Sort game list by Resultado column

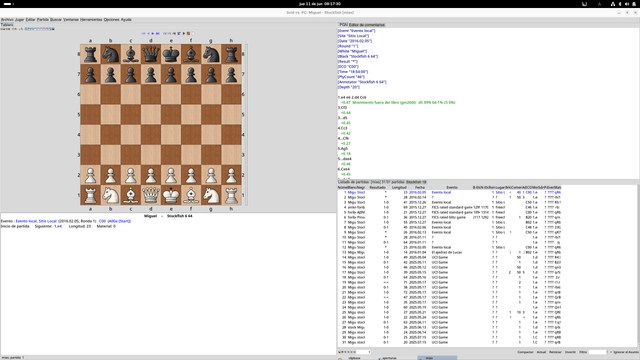click(378, 187)
